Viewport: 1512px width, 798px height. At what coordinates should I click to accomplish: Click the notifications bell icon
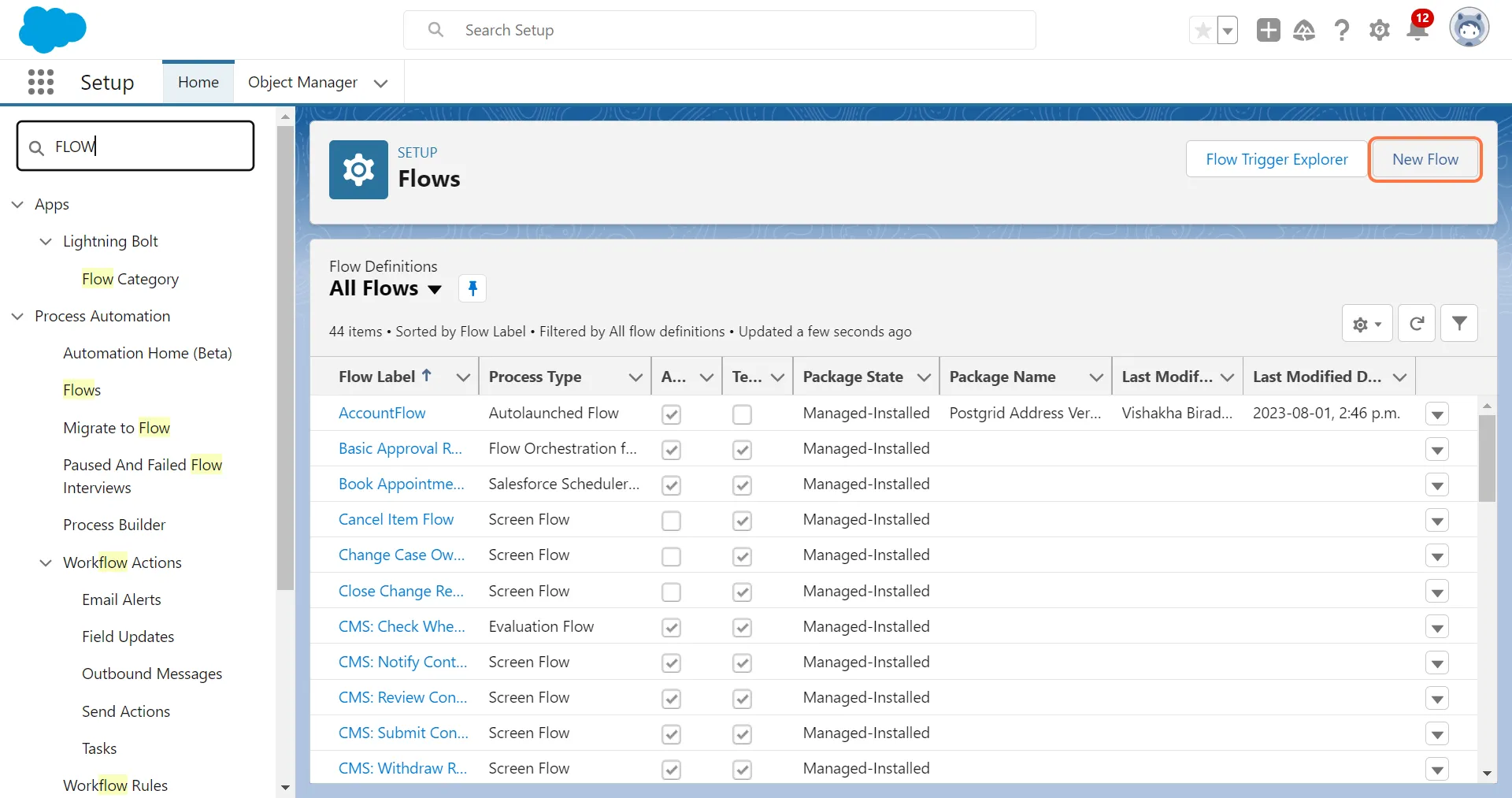(1417, 31)
